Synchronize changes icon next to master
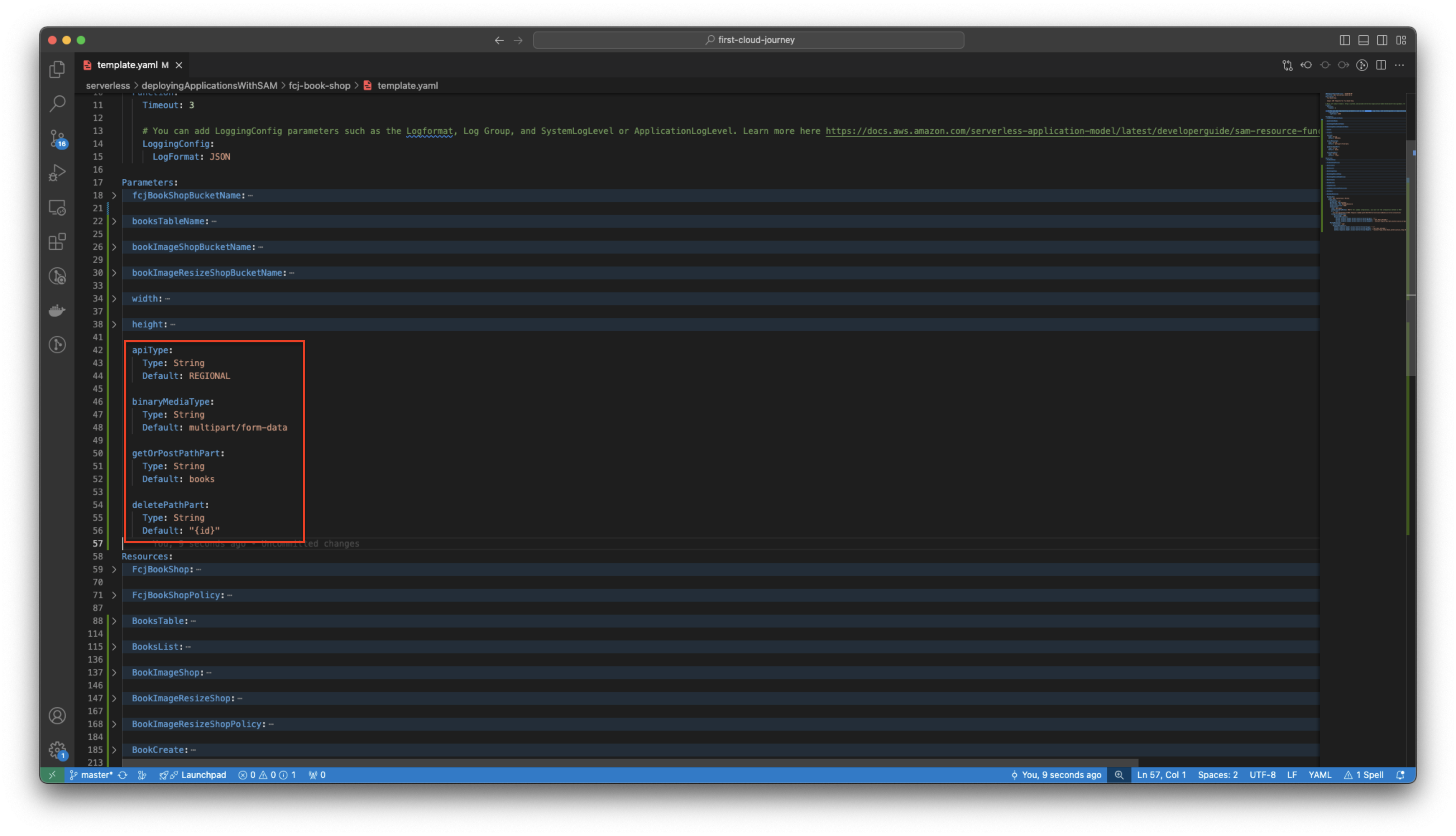The width and height of the screenshot is (1456, 836). pyautogui.click(x=122, y=775)
